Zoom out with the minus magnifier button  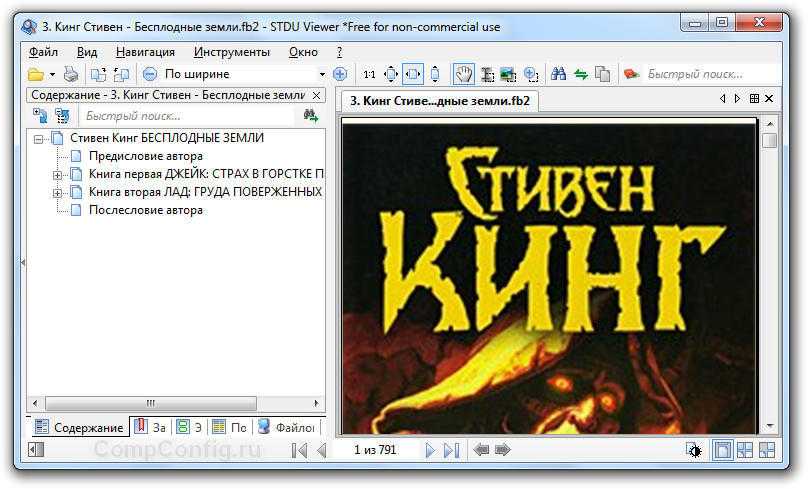[149, 75]
